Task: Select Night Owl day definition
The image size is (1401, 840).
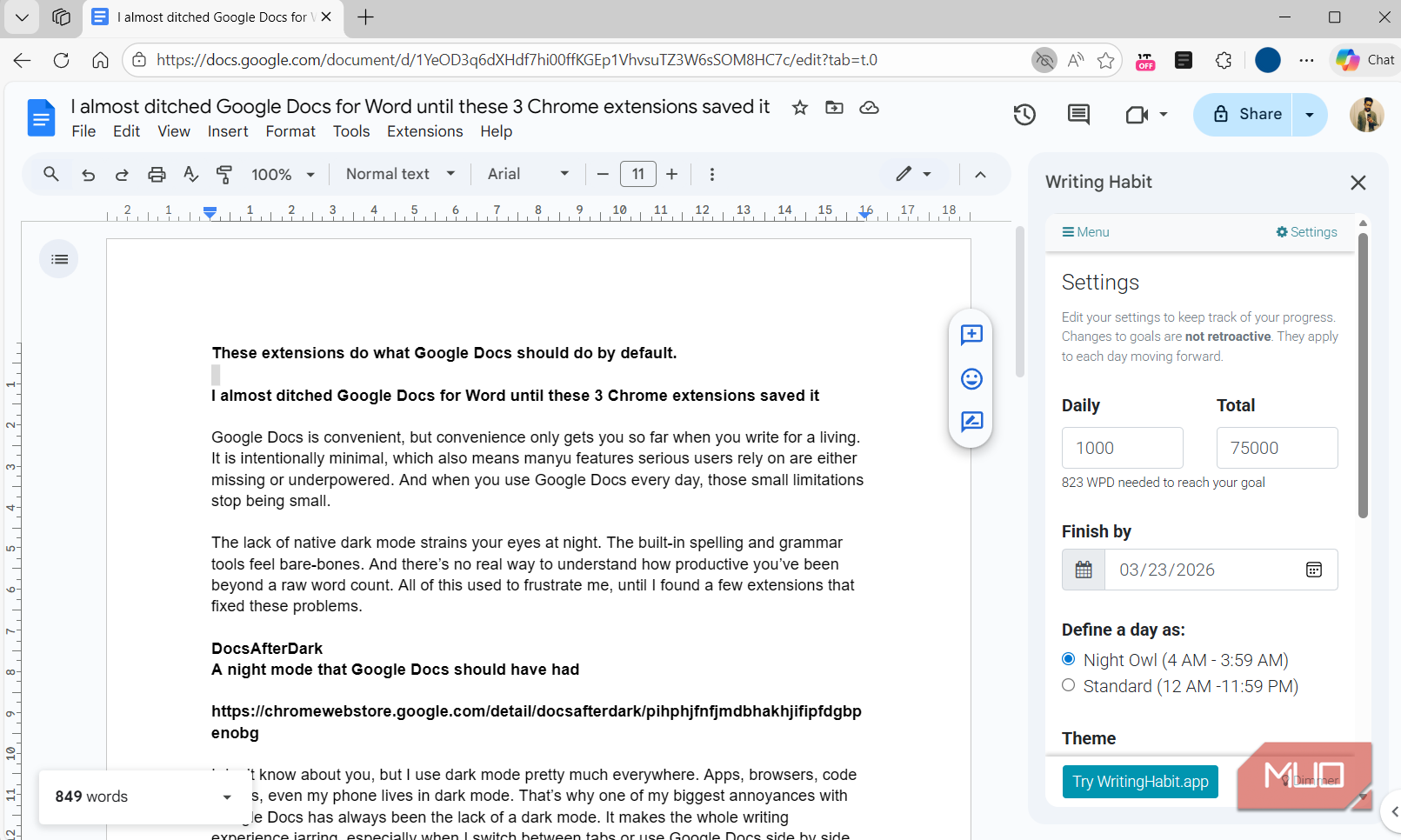Action: (x=1069, y=659)
